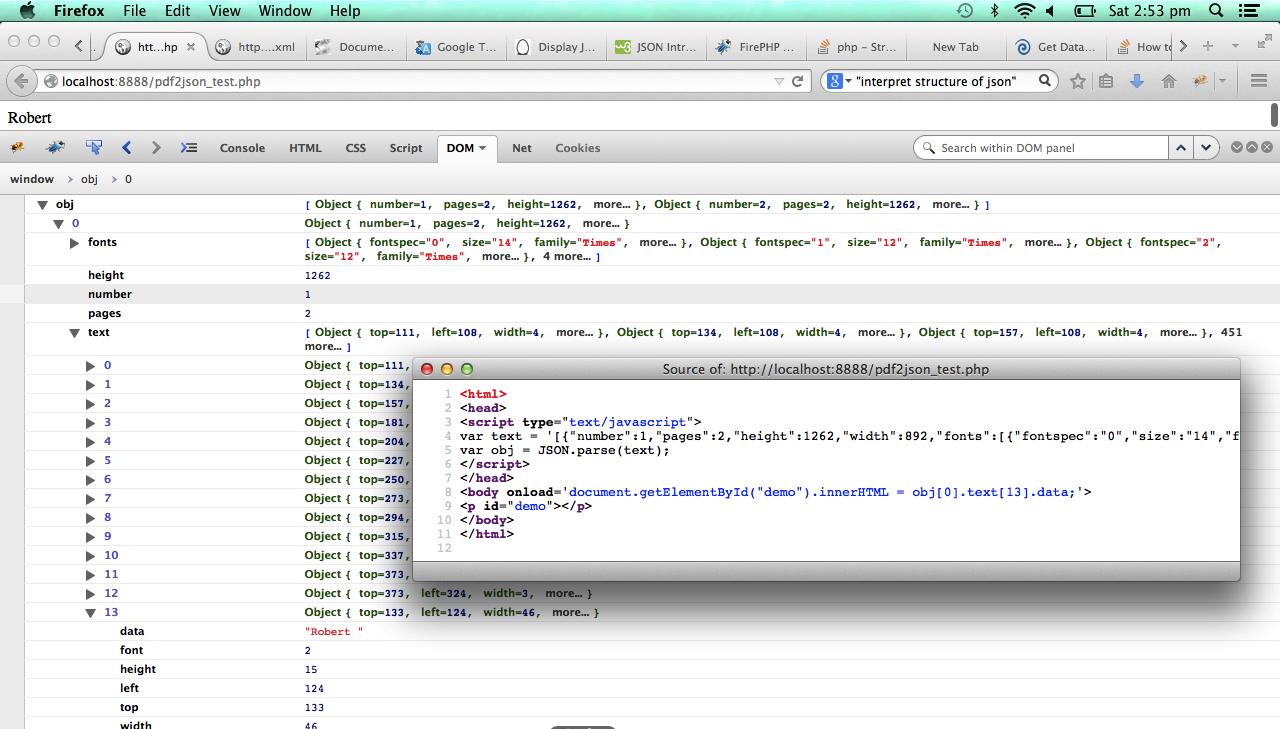1280x729 pixels.
Task: Expand text item 10
Action: (x=91, y=556)
